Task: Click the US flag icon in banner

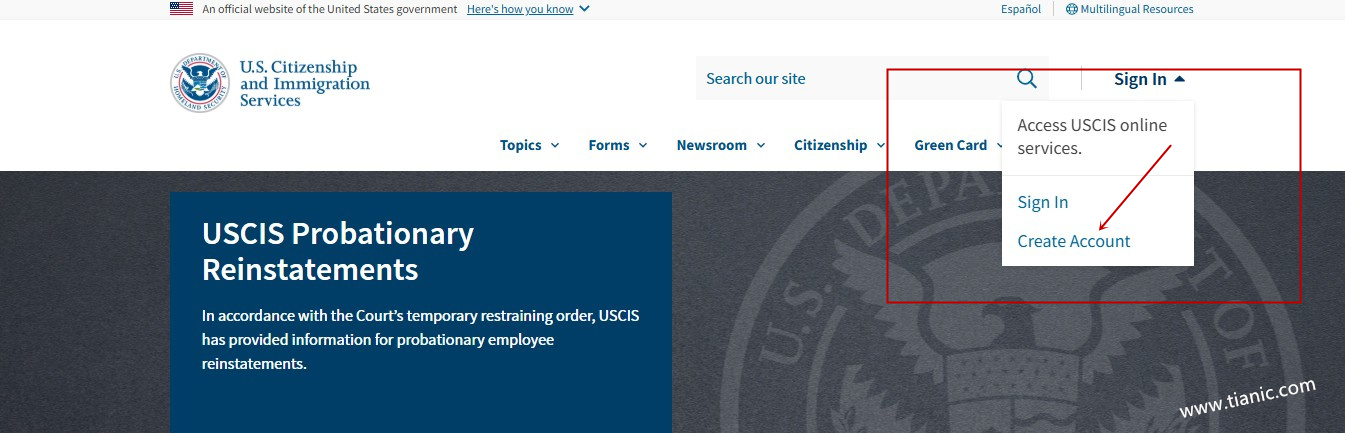Action: point(181,9)
